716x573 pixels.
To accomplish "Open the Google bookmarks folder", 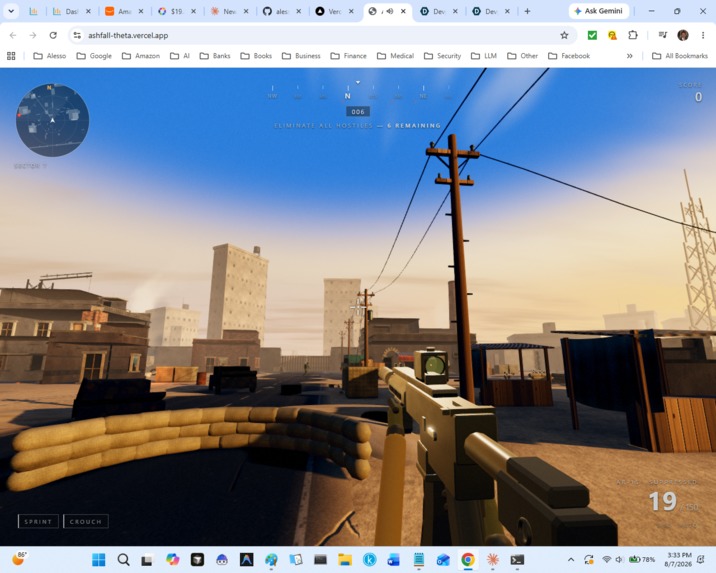I will 94,56.
